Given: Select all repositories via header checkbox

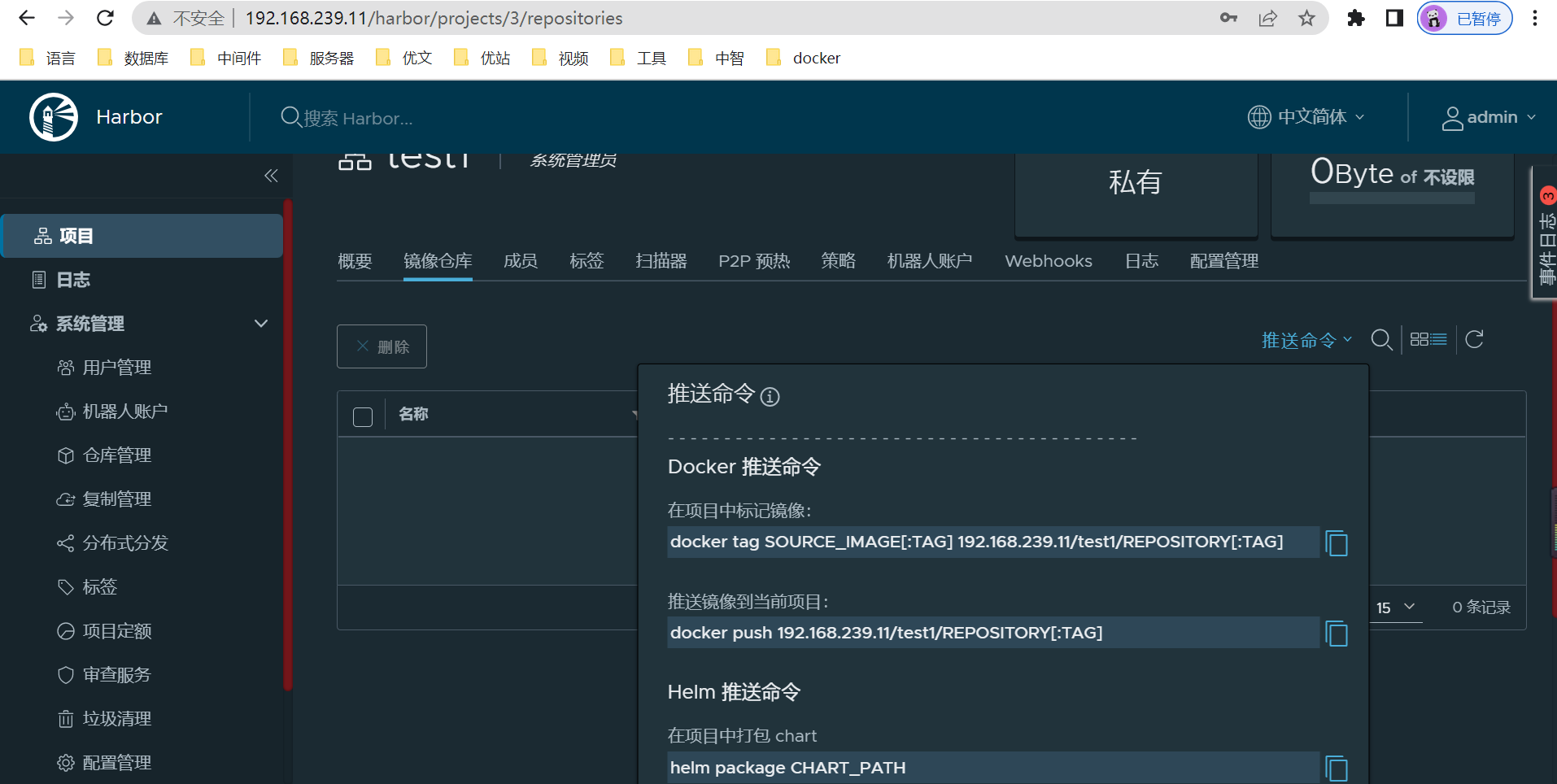Looking at the screenshot, I should point(363,416).
